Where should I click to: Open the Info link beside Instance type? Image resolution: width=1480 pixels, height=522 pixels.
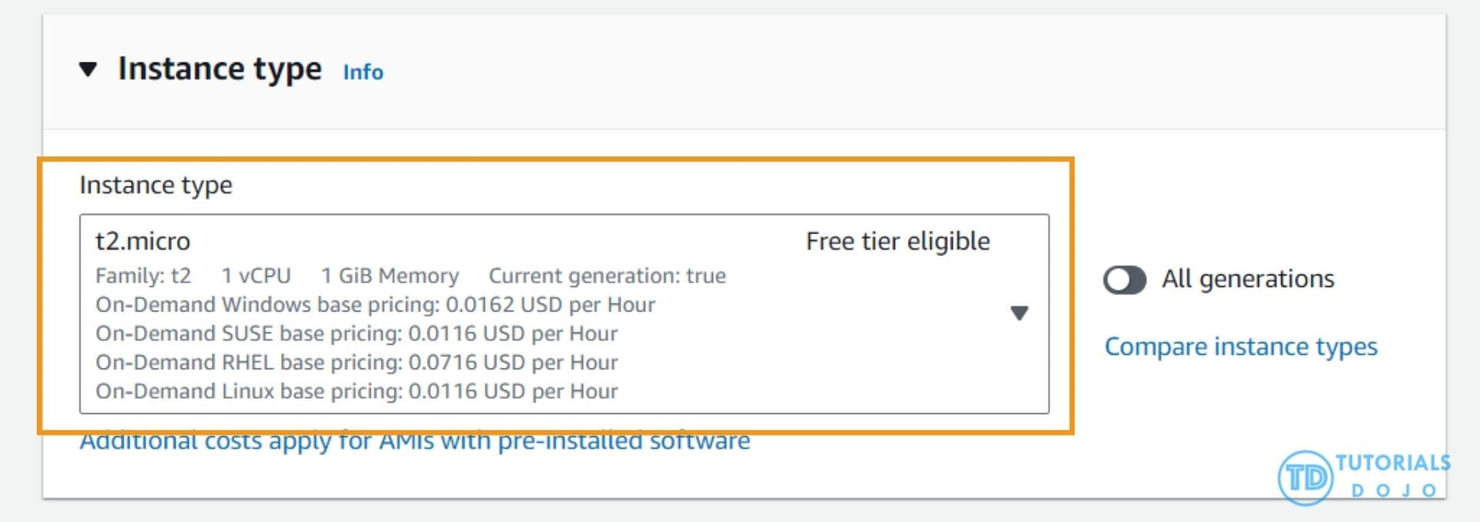(x=363, y=72)
